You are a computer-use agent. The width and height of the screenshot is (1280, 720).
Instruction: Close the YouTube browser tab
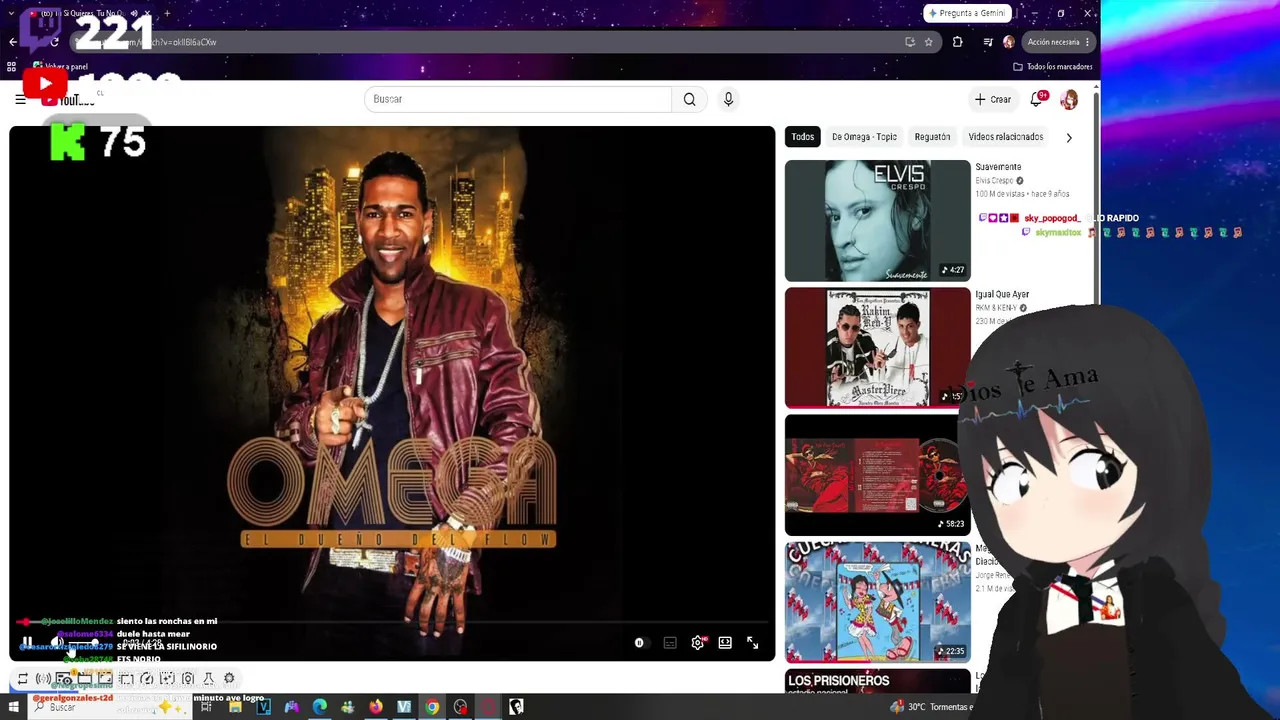(148, 14)
